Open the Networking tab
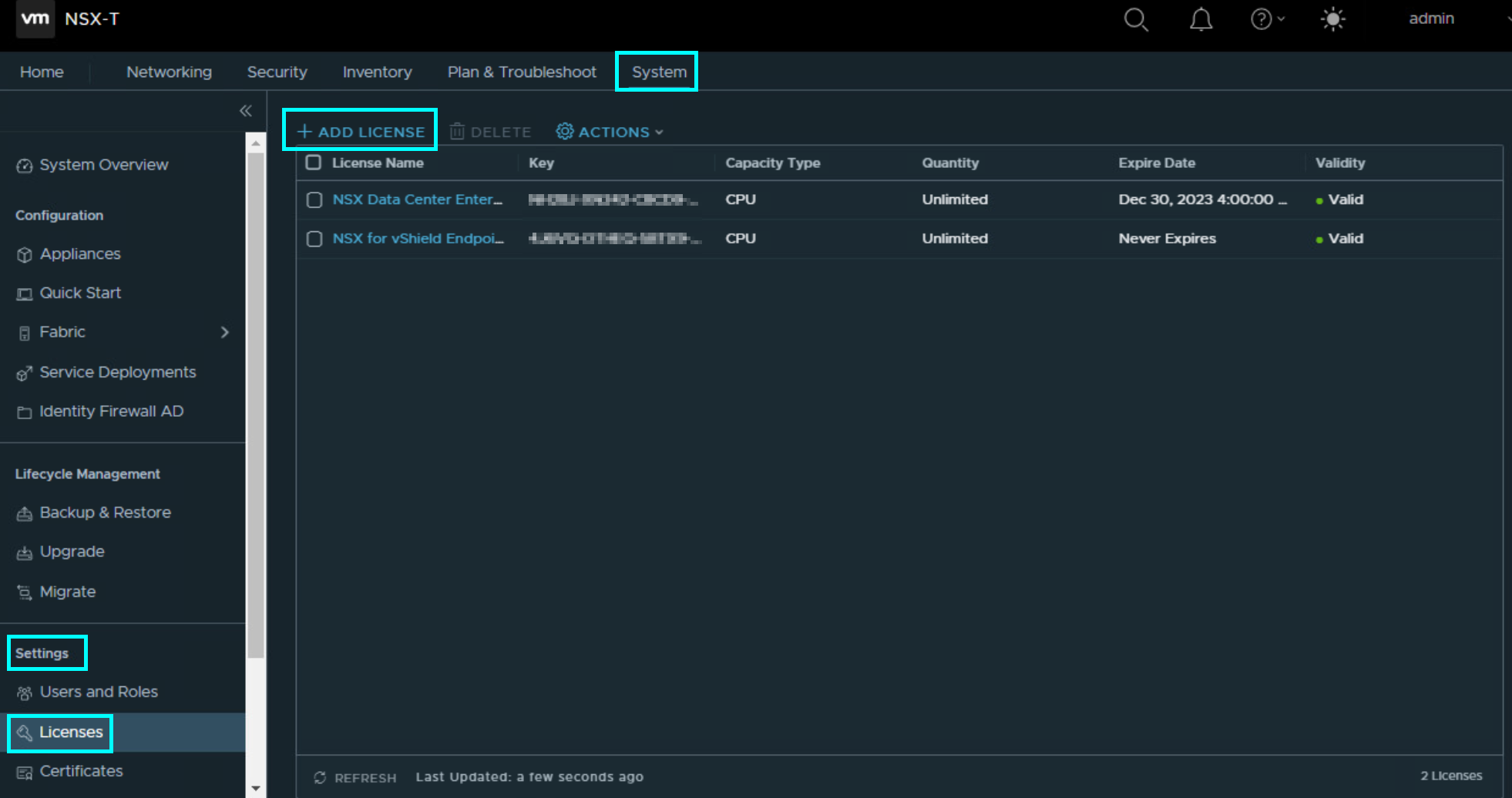 169,72
